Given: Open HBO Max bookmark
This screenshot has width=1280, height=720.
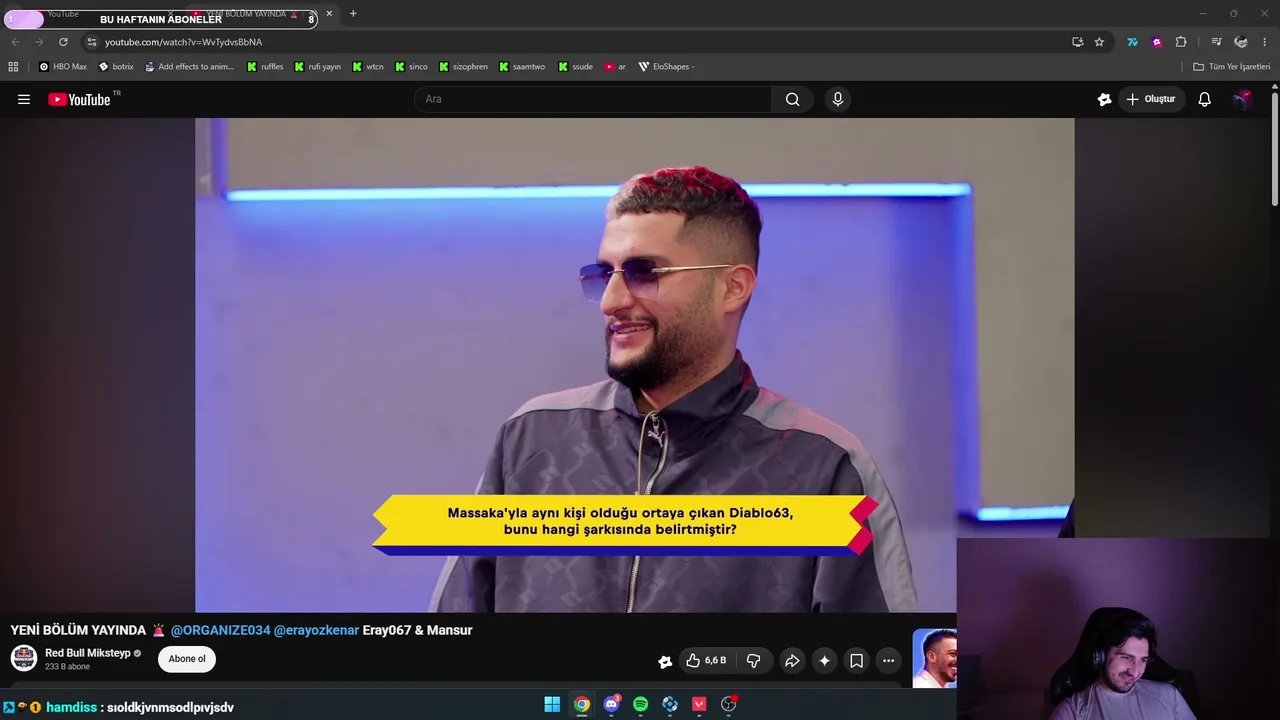Looking at the screenshot, I should pos(62,67).
